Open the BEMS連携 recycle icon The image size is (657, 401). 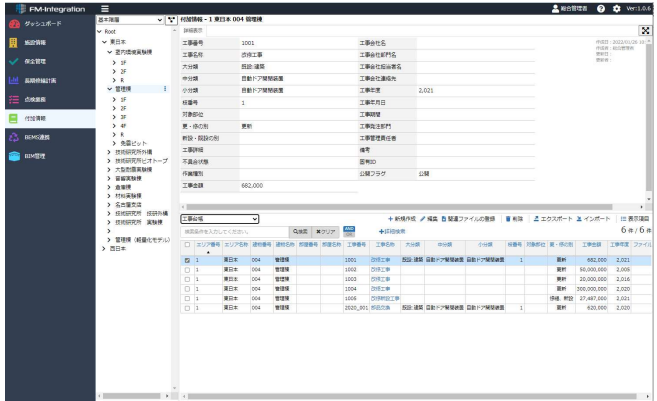pos(14,137)
